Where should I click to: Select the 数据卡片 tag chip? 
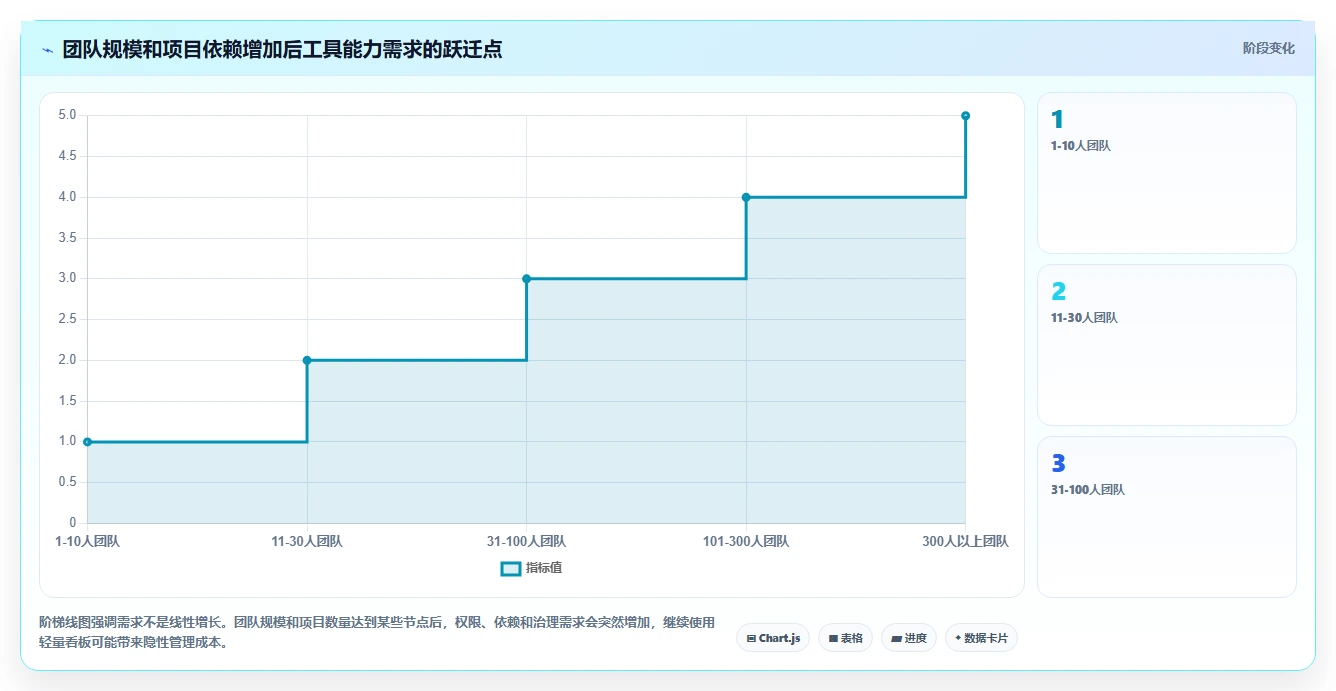pyautogui.click(x=981, y=638)
